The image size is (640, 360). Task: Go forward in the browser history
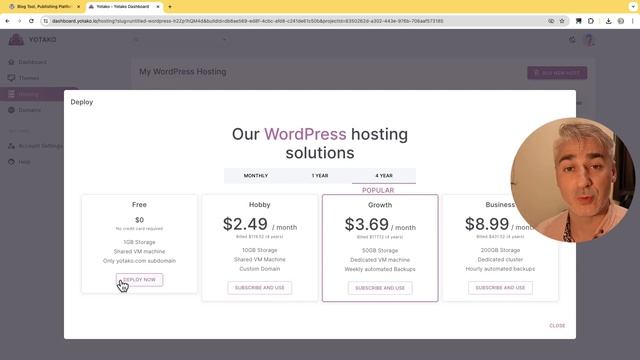(19, 21)
